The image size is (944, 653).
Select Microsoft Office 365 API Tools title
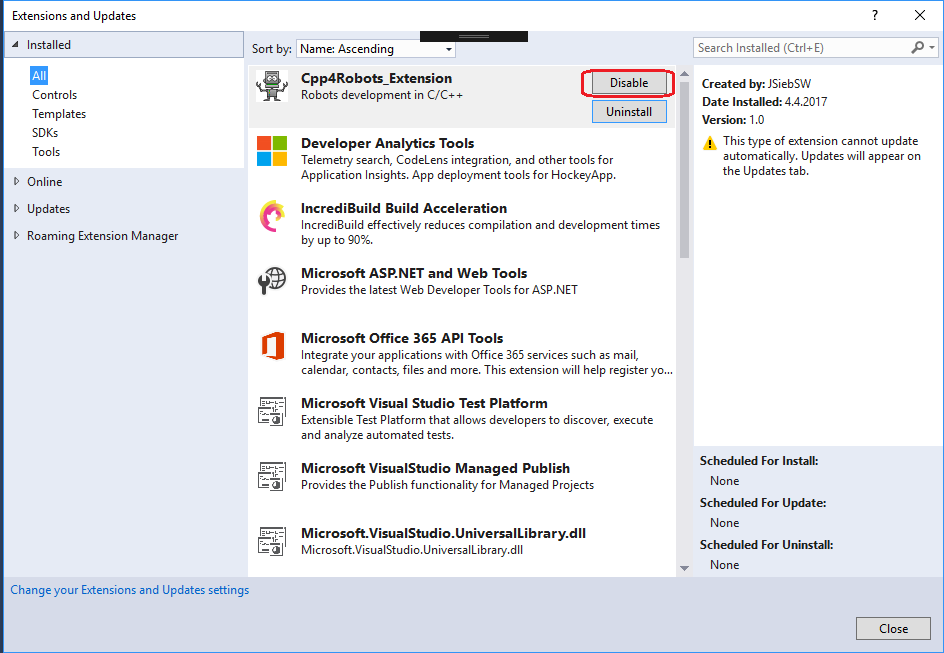pyautogui.click(x=402, y=338)
